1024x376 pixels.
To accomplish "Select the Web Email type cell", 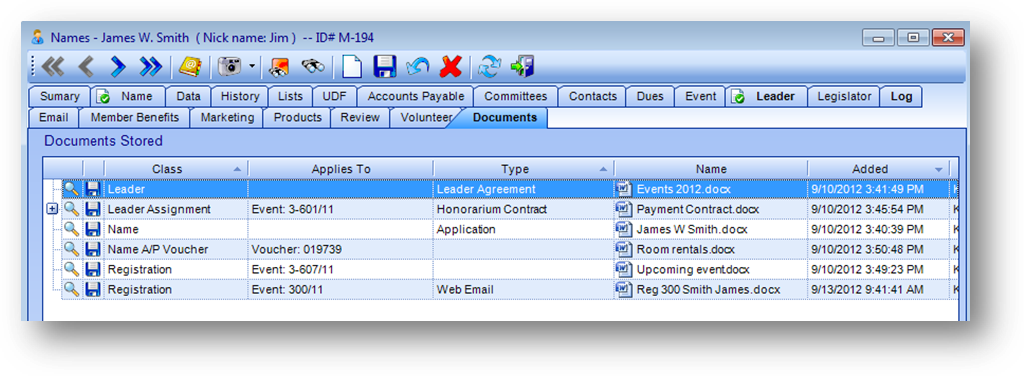I will (x=524, y=289).
